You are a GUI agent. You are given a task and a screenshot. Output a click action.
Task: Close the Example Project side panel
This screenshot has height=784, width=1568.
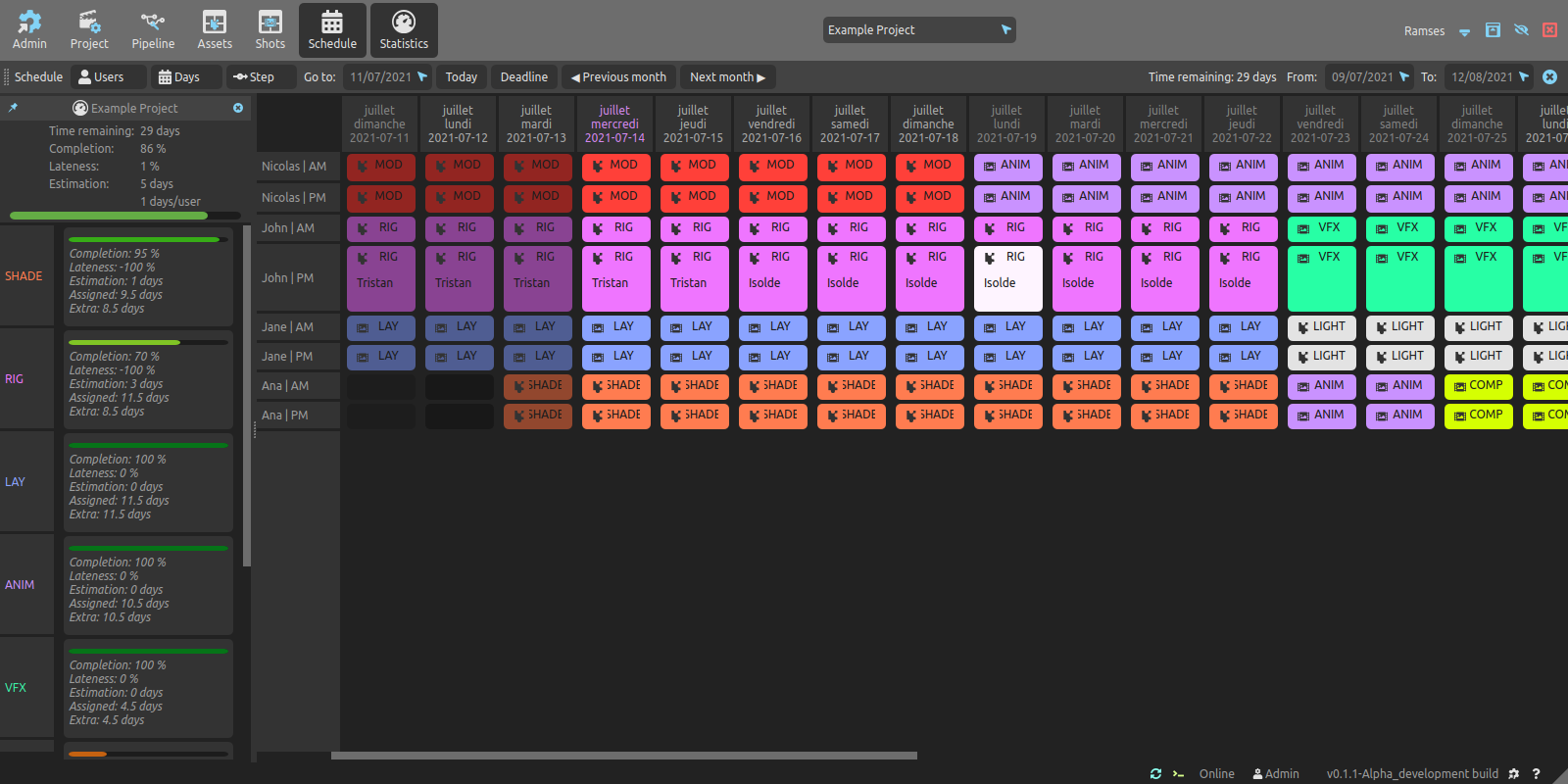click(238, 108)
